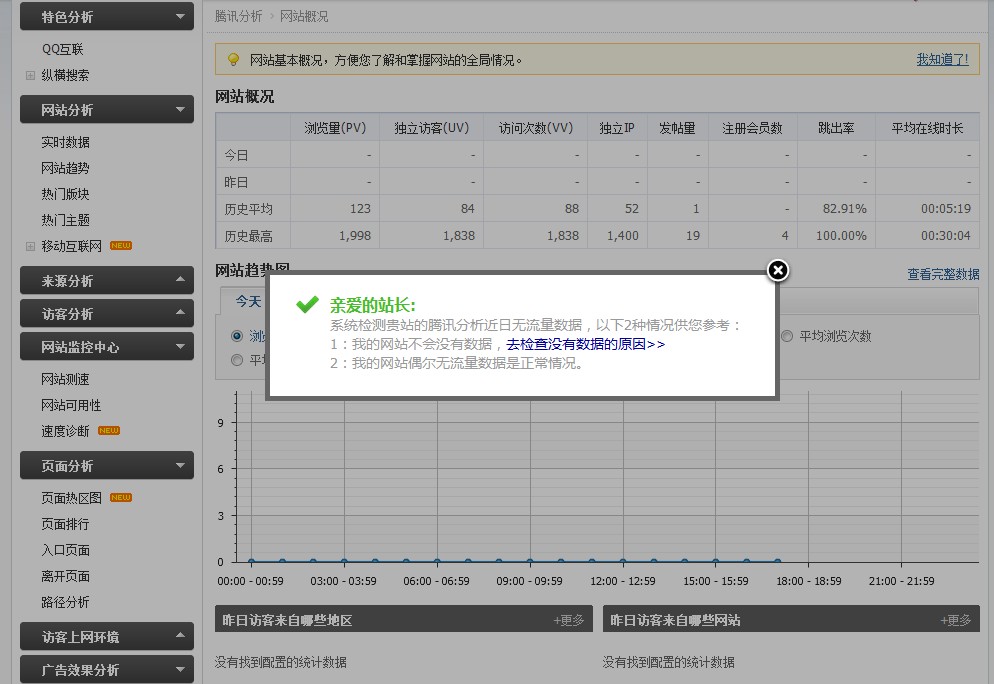Click 去检查没有数据的原因 link
The width and height of the screenshot is (994, 684).
586,344
